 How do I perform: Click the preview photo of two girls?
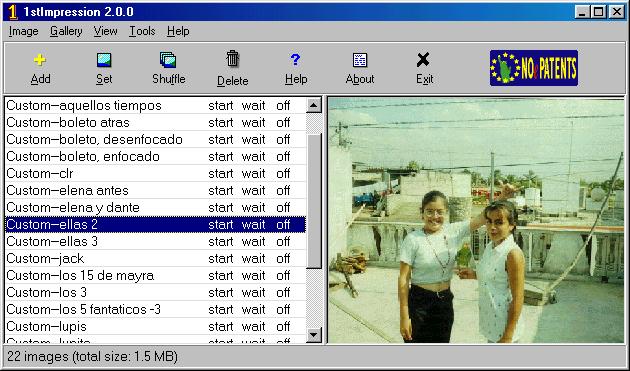tap(476, 220)
